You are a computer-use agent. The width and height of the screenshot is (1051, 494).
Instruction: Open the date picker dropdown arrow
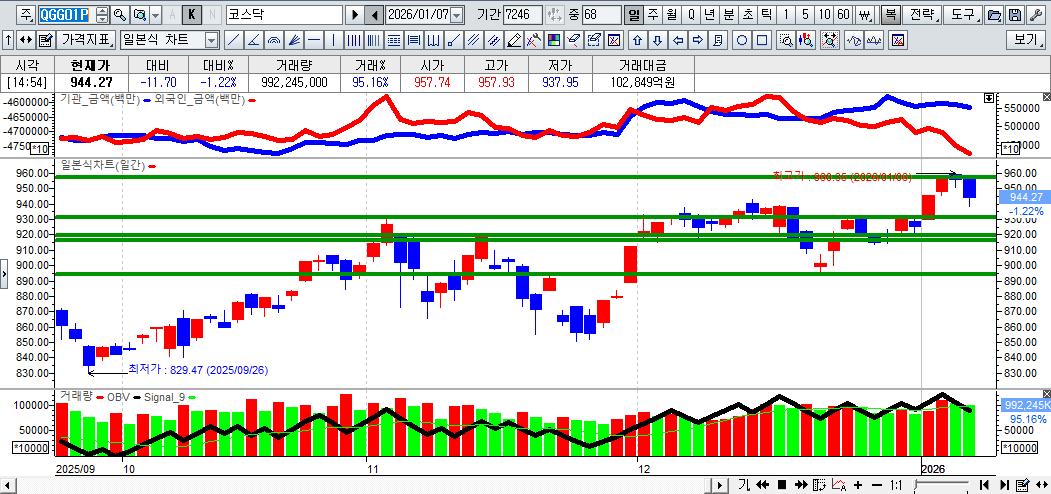pos(457,15)
